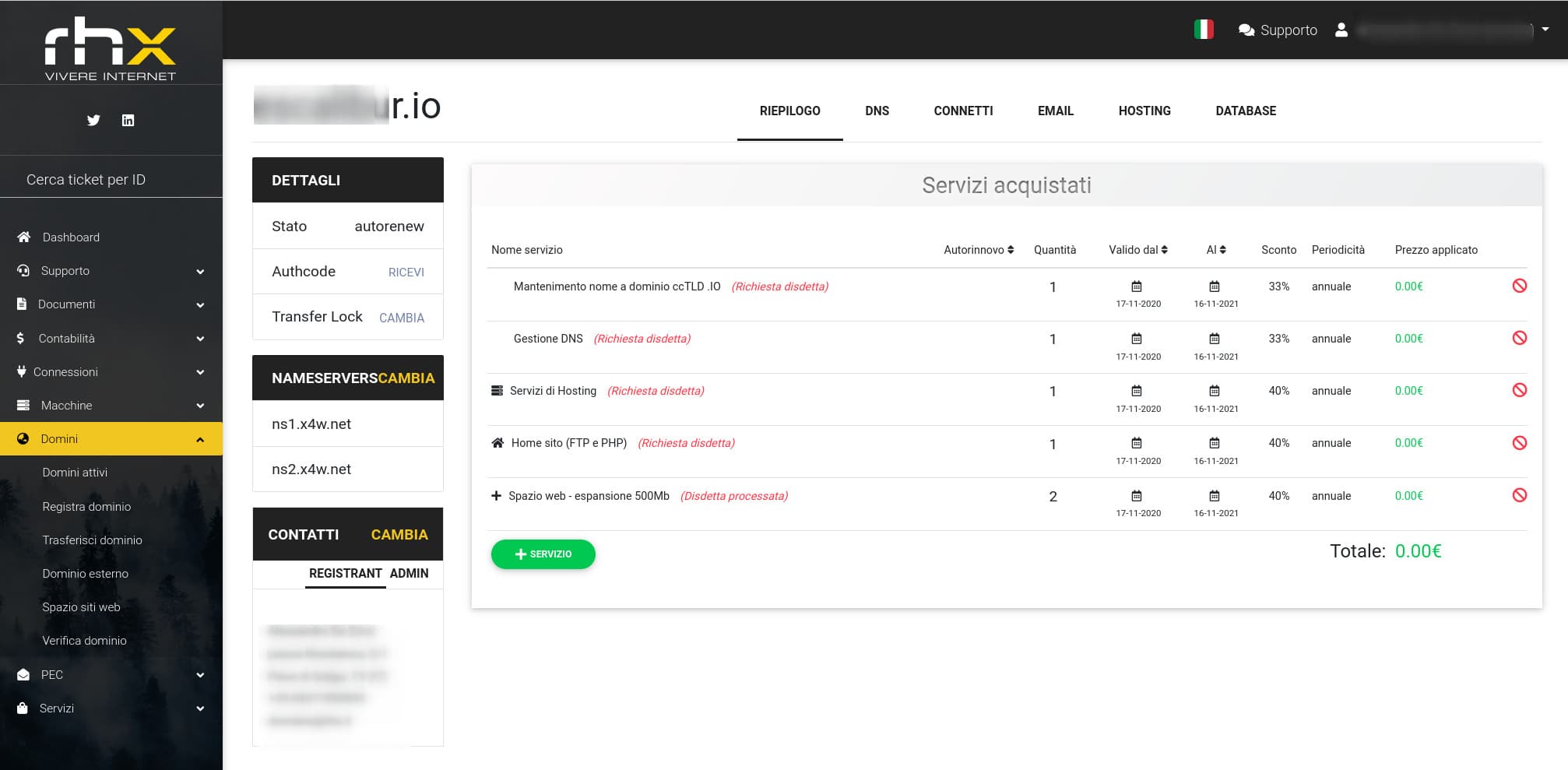
Task: Click the PEC envelope icon
Action: click(x=23, y=674)
